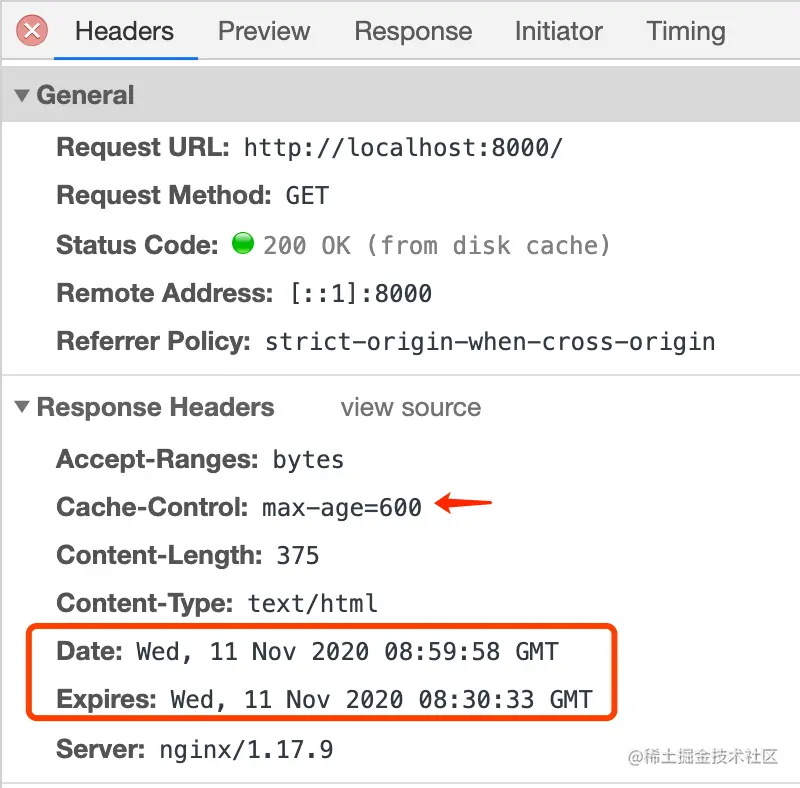800x788 pixels.
Task: Click the Server nginx/1.17.9 value
Action: click(x=246, y=749)
